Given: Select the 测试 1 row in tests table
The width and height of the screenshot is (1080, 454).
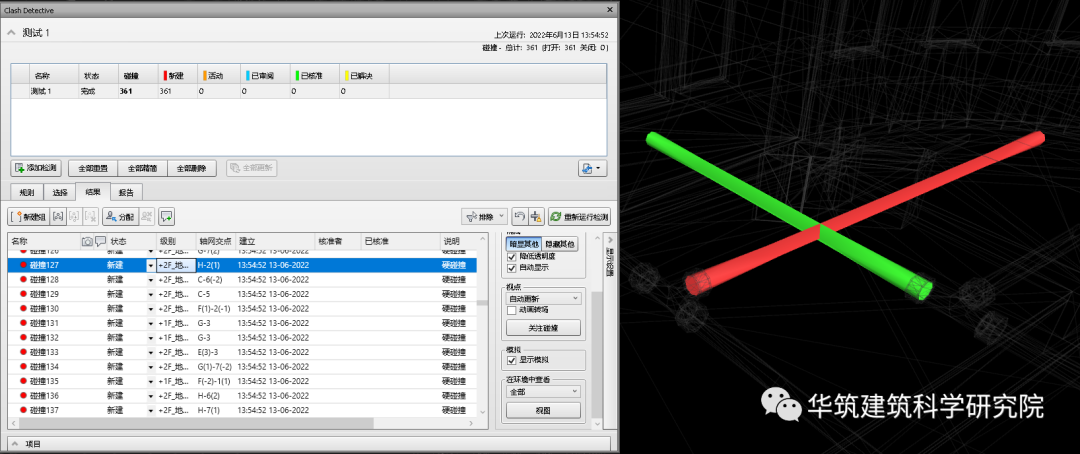Looking at the screenshot, I should coord(309,91).
